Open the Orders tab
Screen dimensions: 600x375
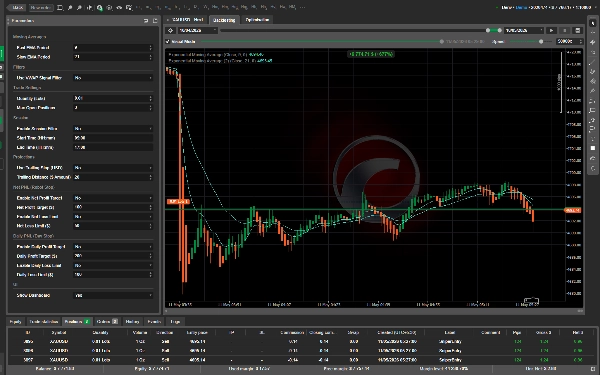pyautogui.click(x=107, y=321)
